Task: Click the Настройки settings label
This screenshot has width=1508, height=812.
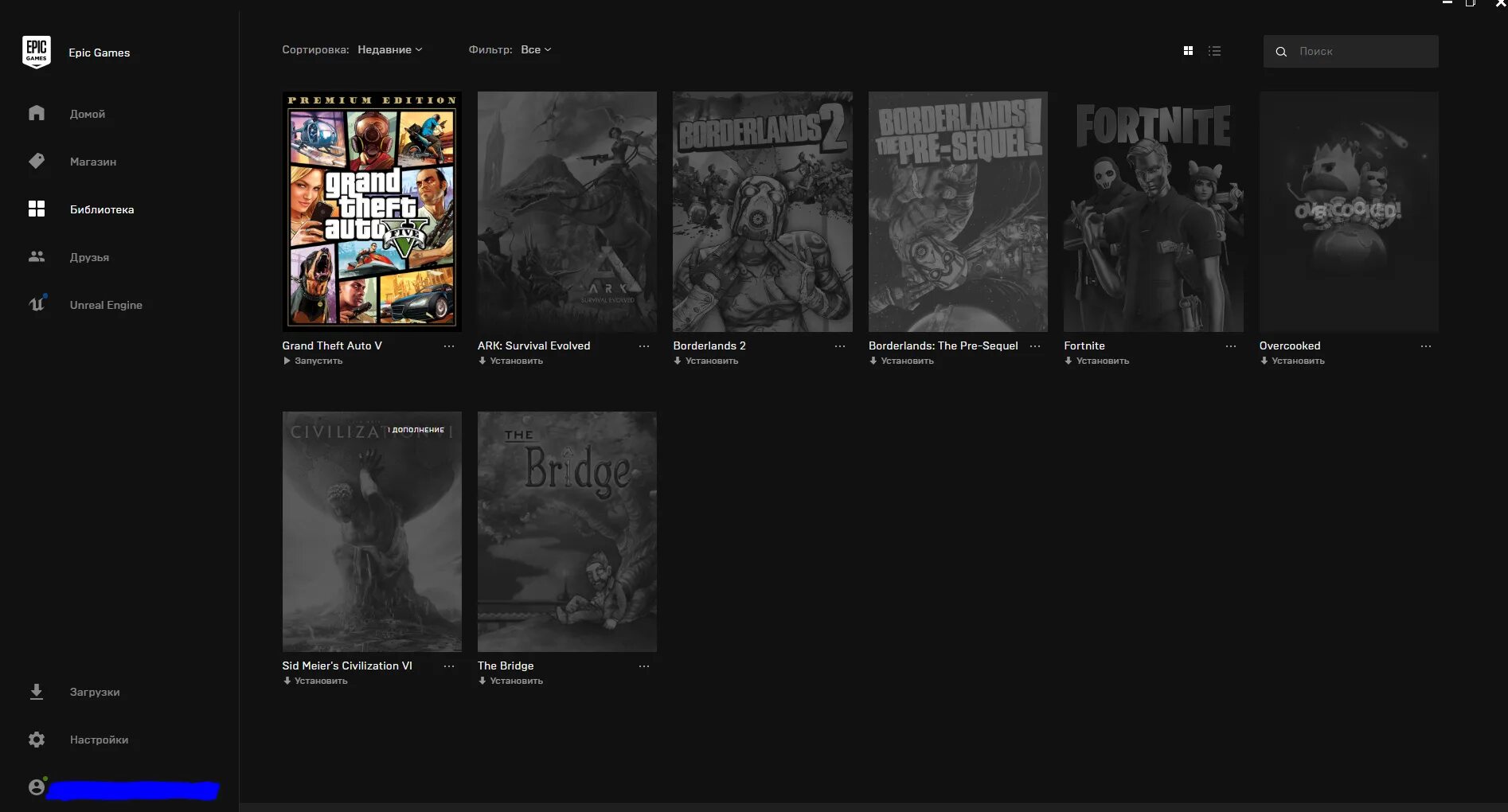Action: pos(99,740)
